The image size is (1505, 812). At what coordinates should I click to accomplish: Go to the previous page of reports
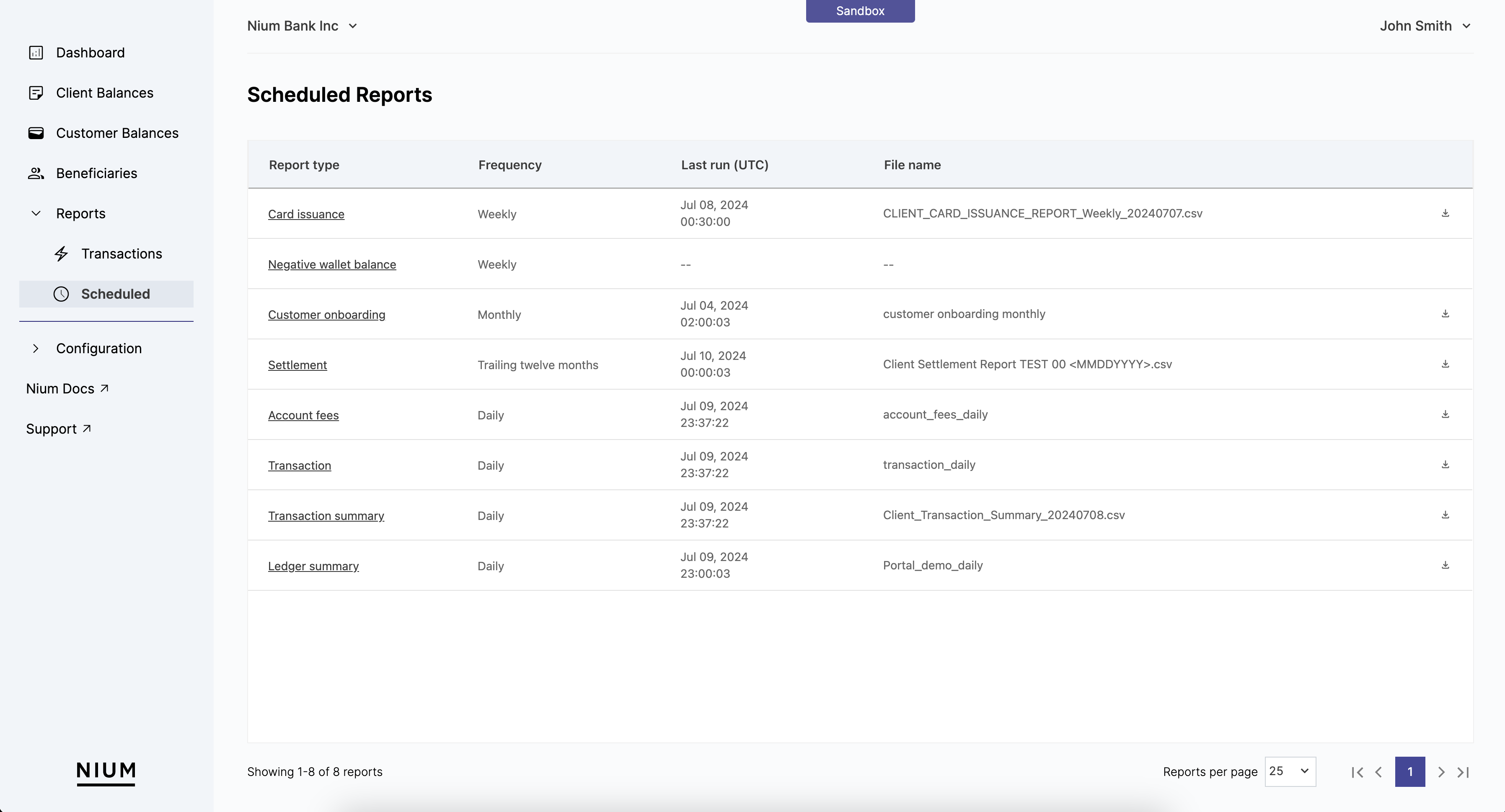pyautogui.click(x=1379, y=772)
